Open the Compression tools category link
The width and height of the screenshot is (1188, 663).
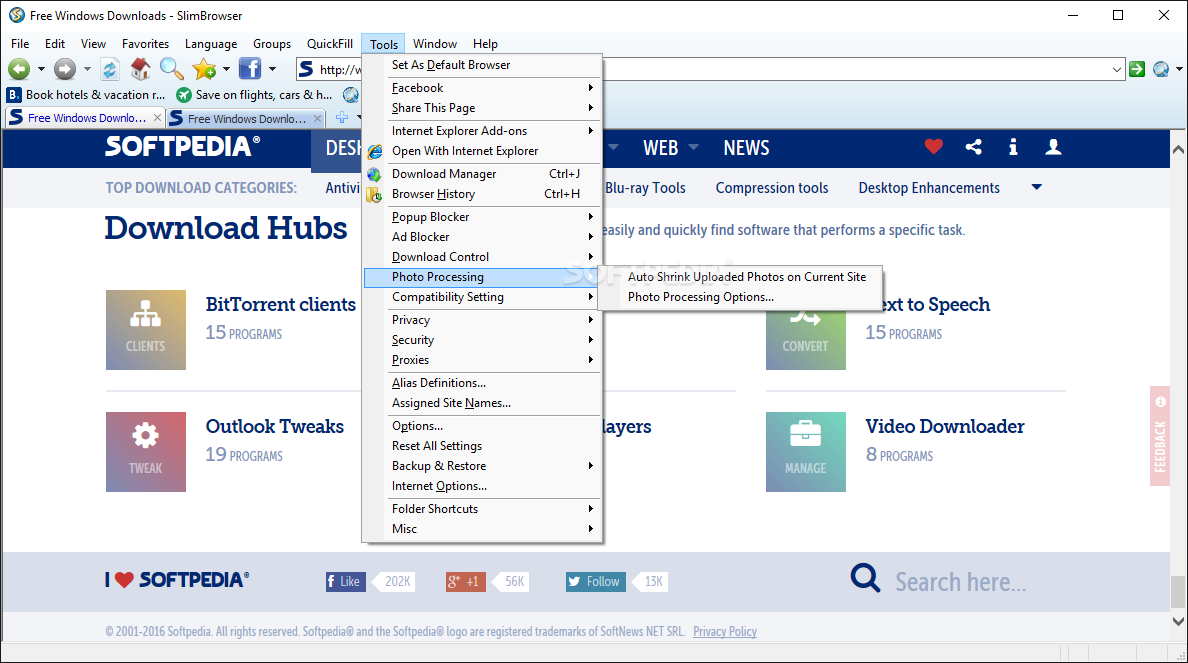tap(772, 188)
